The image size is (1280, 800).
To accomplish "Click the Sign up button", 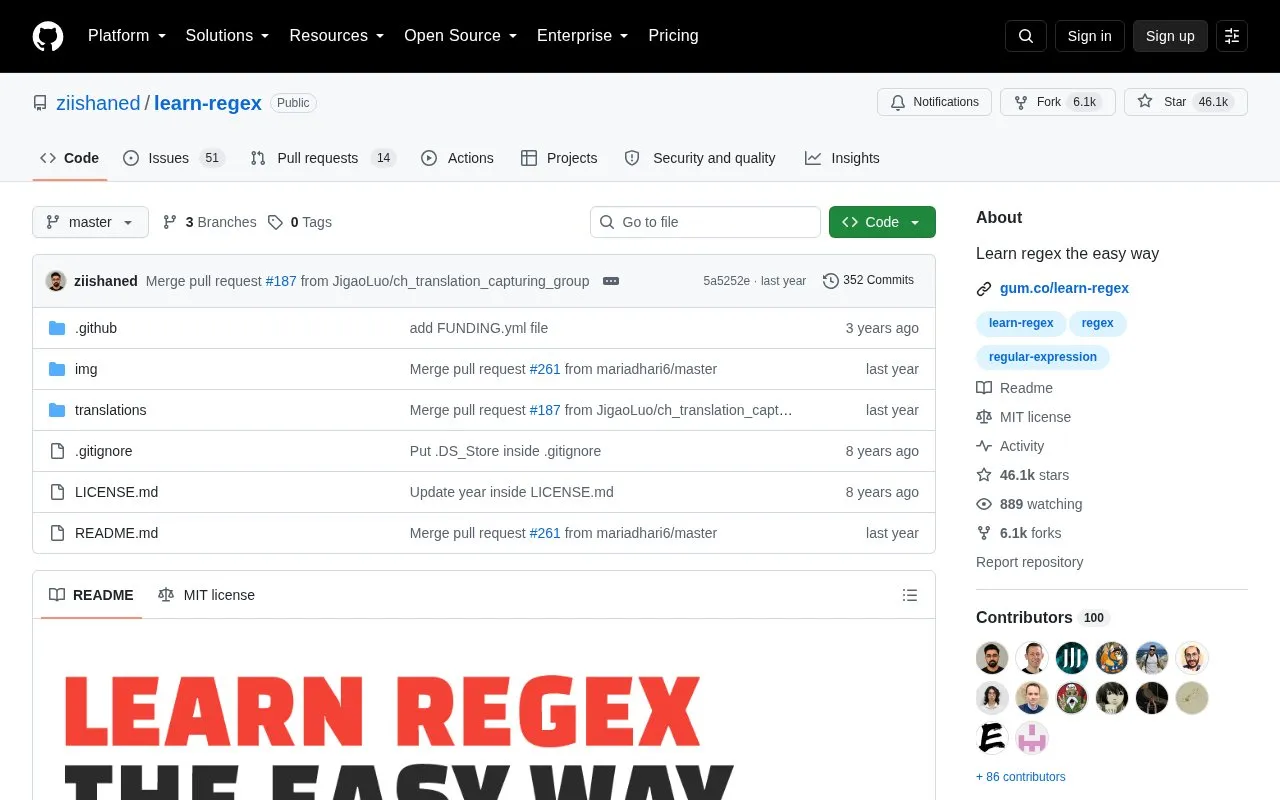I will click(x=1170, y=36).
